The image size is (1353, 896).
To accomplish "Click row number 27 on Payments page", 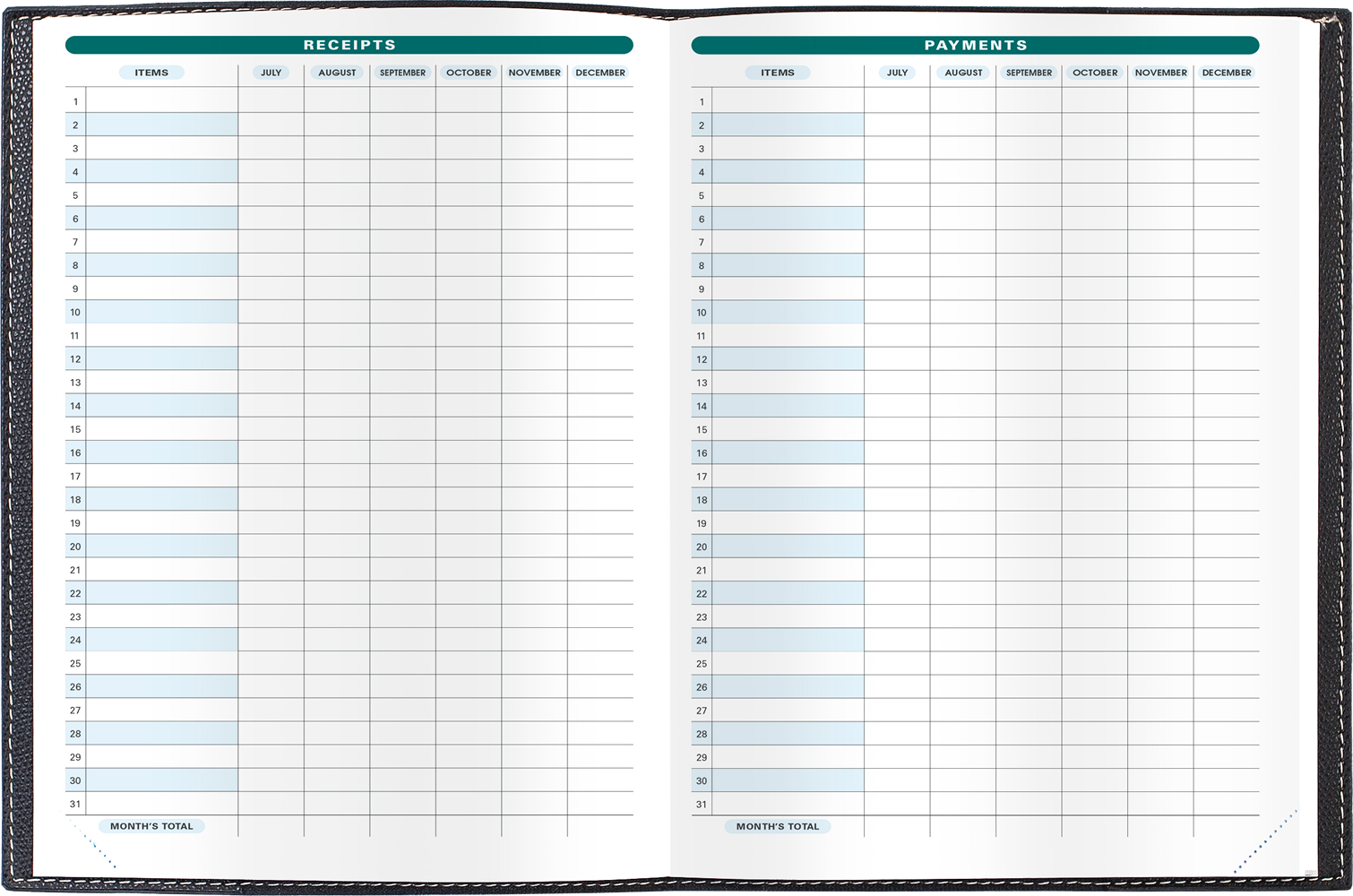I will [702, 711].
